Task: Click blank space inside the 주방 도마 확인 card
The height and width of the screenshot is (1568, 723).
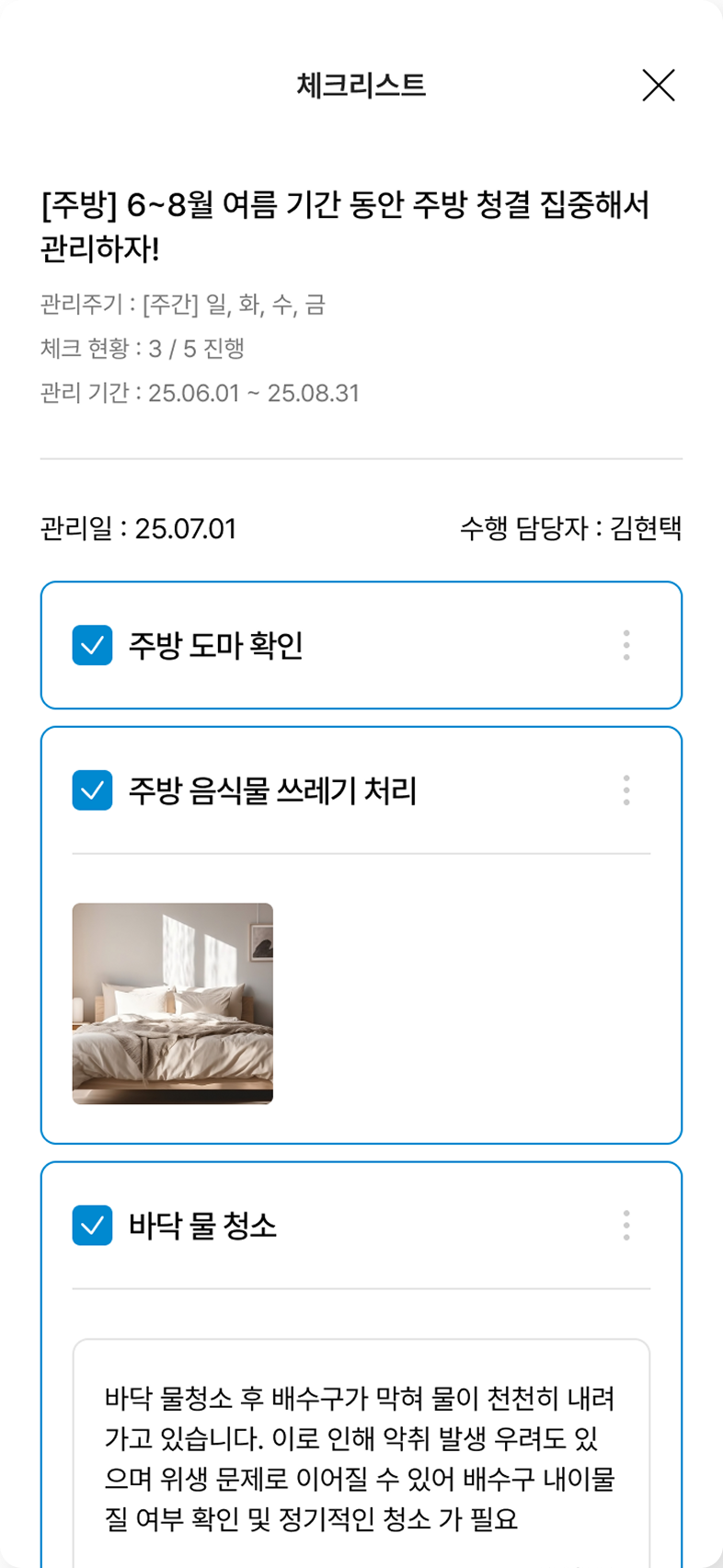Action: click(x=460, y=646)
